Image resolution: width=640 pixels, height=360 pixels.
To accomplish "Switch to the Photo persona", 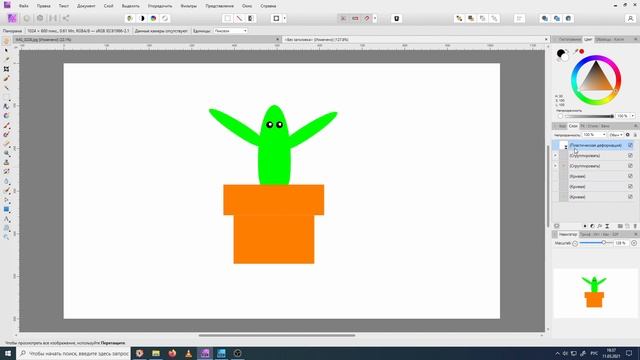I will tap(12, 18).
